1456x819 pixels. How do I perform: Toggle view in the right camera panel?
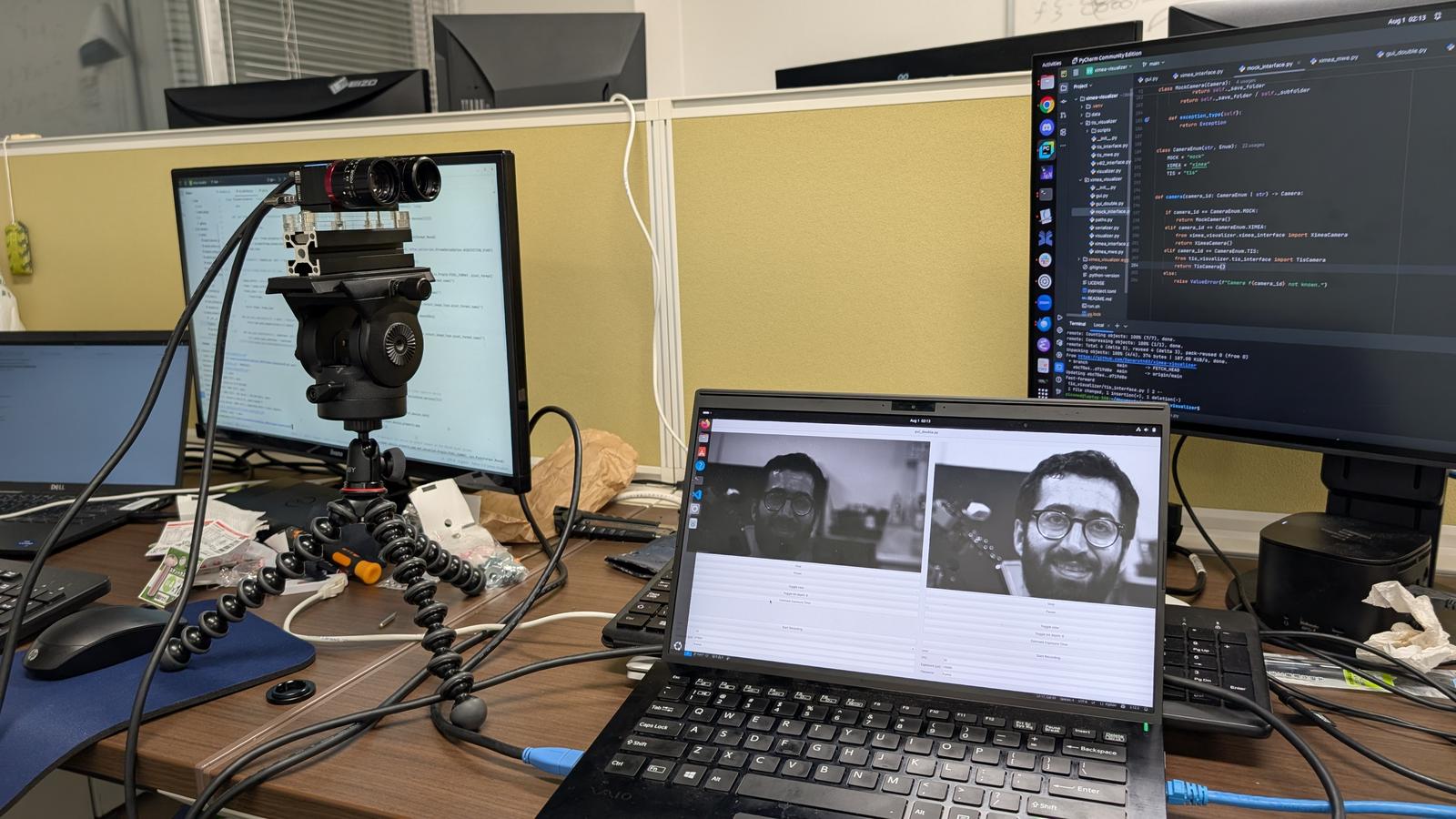coord(1050,625)
